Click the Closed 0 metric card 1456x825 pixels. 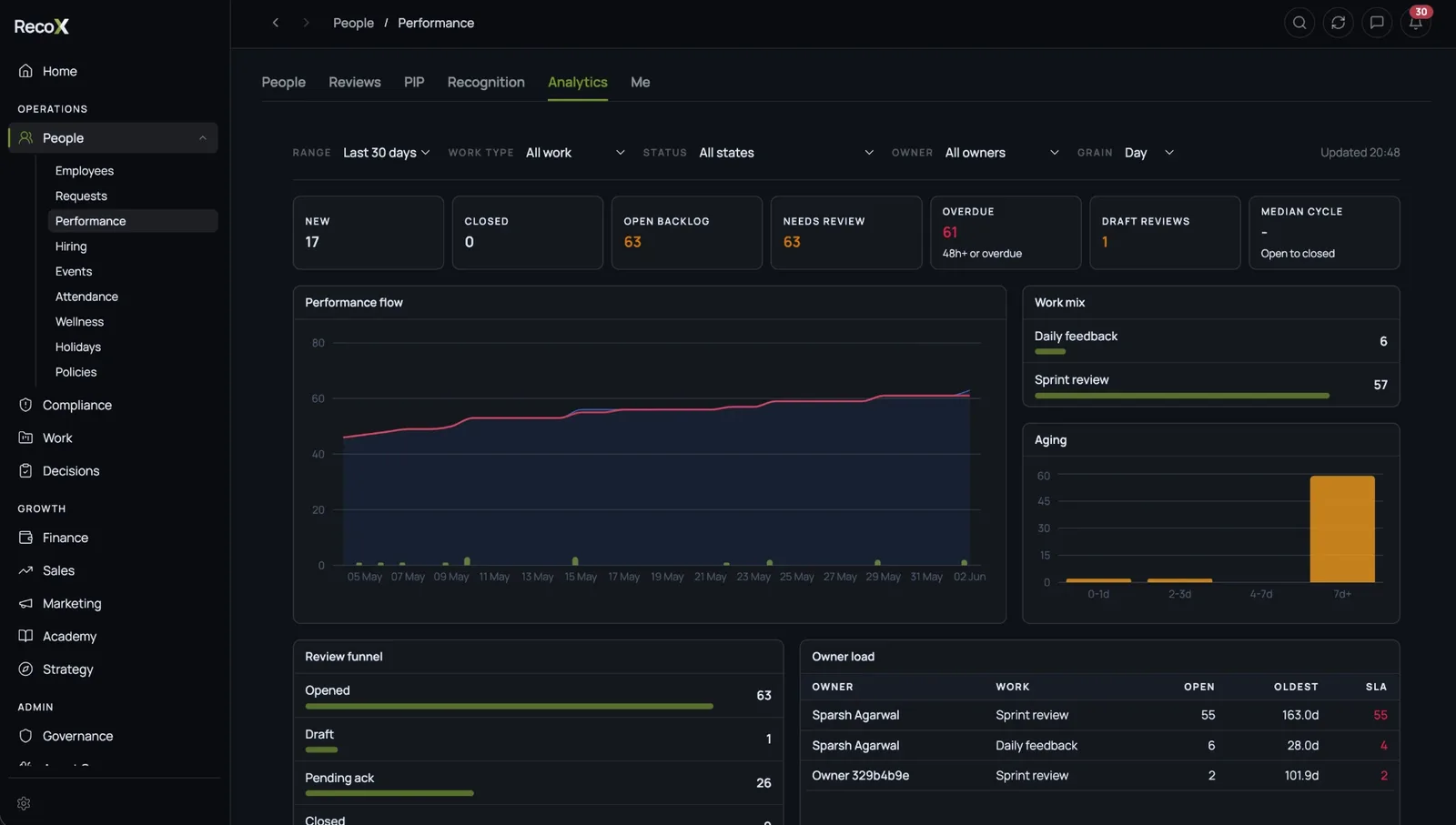tap(528, 233)
